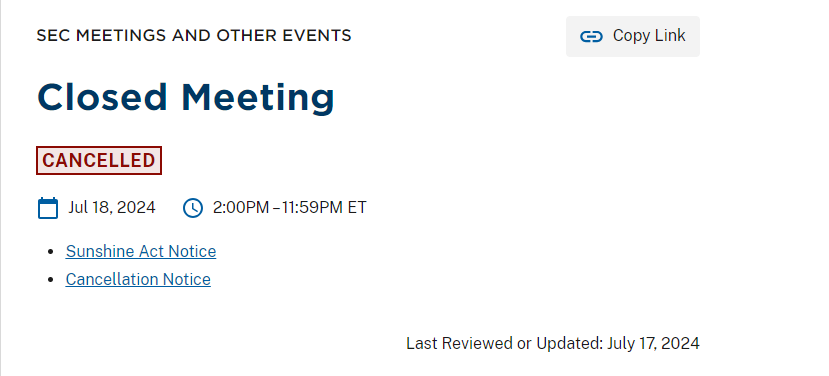Click the Jul 18, 2024 date text
The height and width of the screenshot is (376, 829).
pyautogui.click(x=112, y=207)
